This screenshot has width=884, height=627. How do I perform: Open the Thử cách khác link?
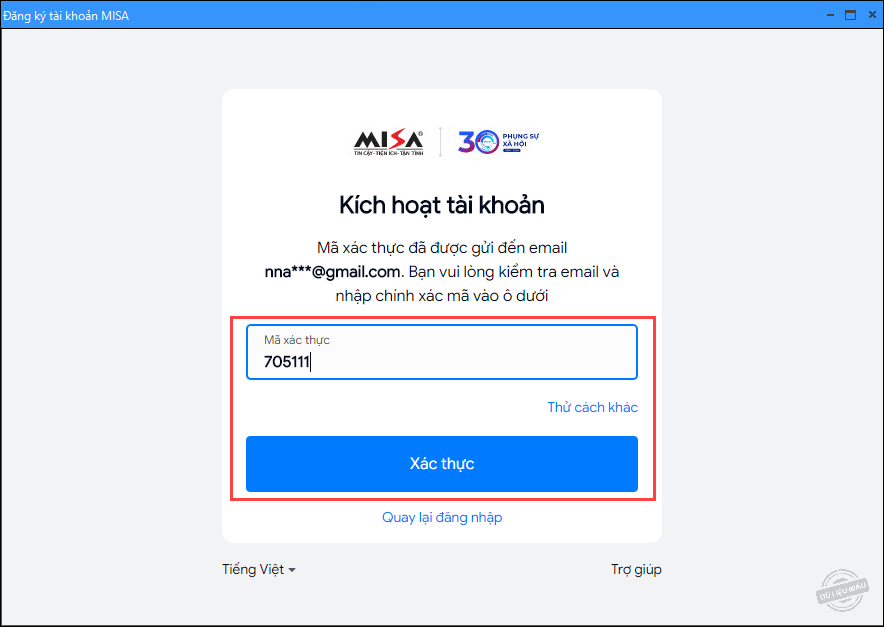click(593, 407)
